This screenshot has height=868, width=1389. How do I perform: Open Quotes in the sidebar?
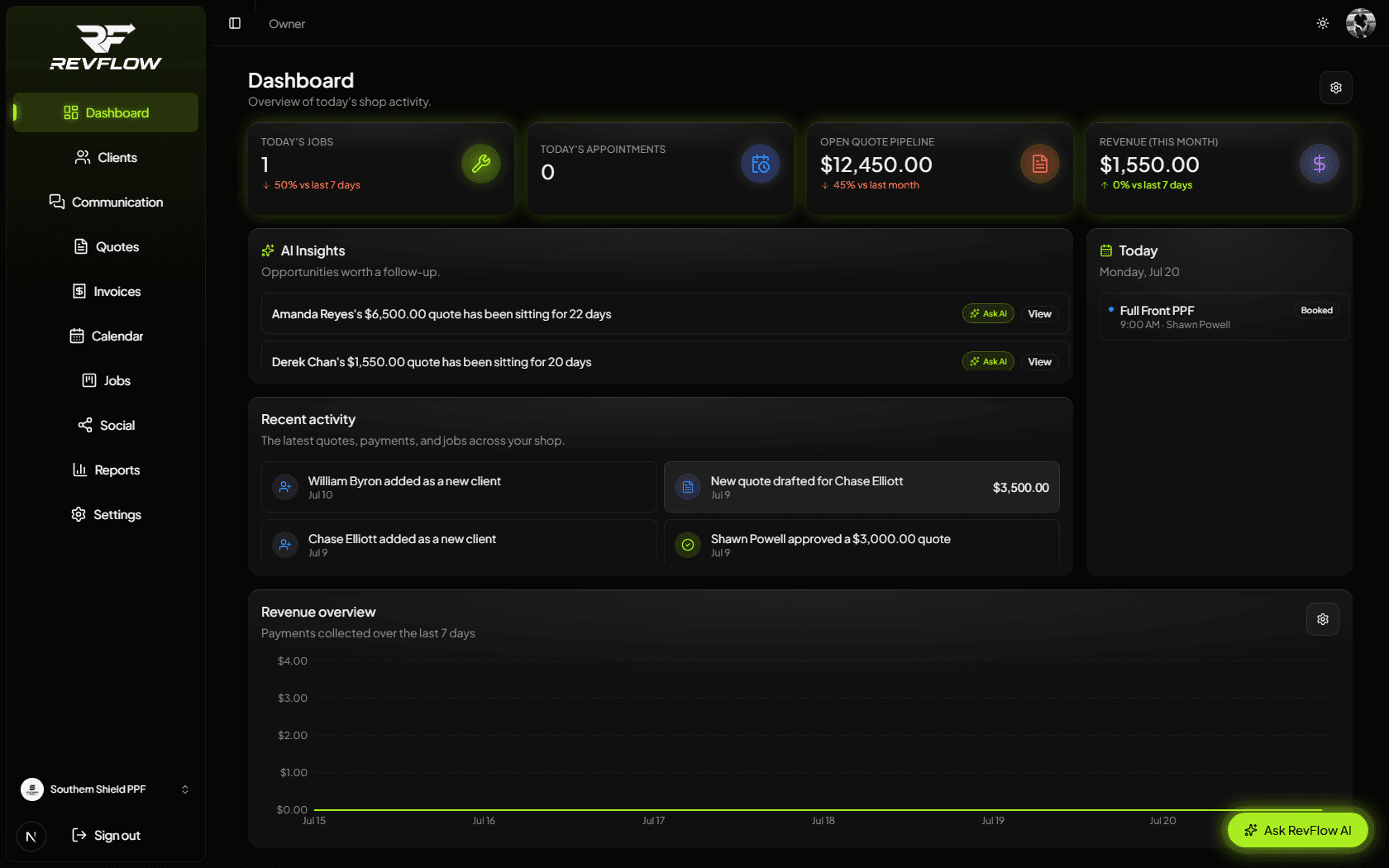coord(106,246)
